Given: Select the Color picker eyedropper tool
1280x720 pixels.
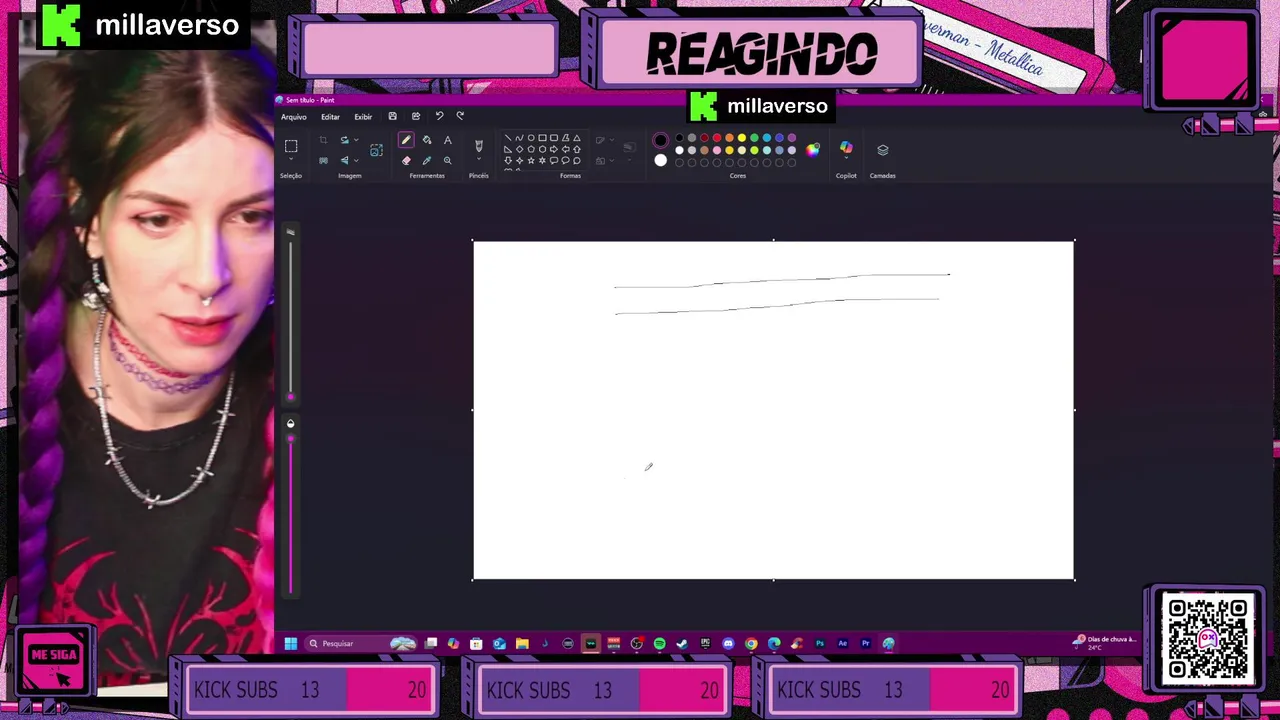Looking at the screenshot, I should 427,160.
